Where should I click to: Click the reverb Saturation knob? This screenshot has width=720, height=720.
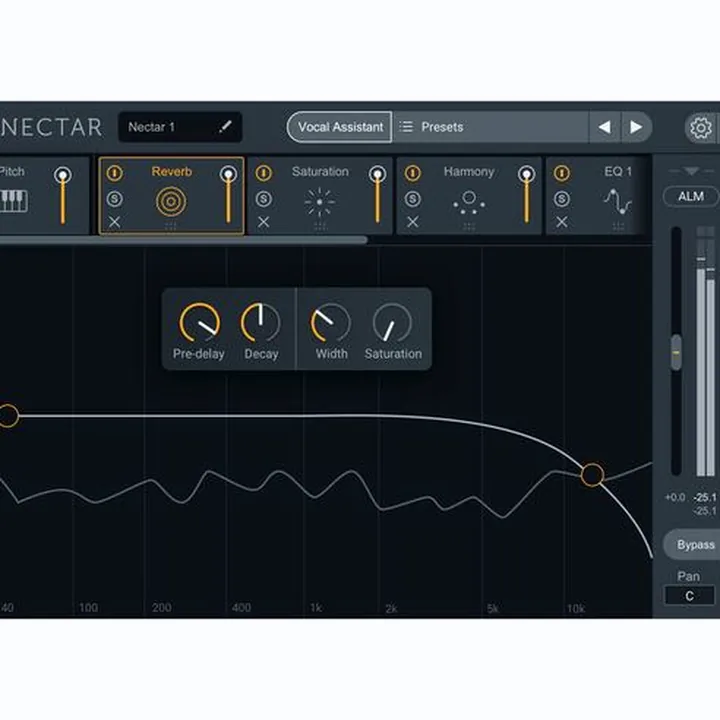coord(392,322)
